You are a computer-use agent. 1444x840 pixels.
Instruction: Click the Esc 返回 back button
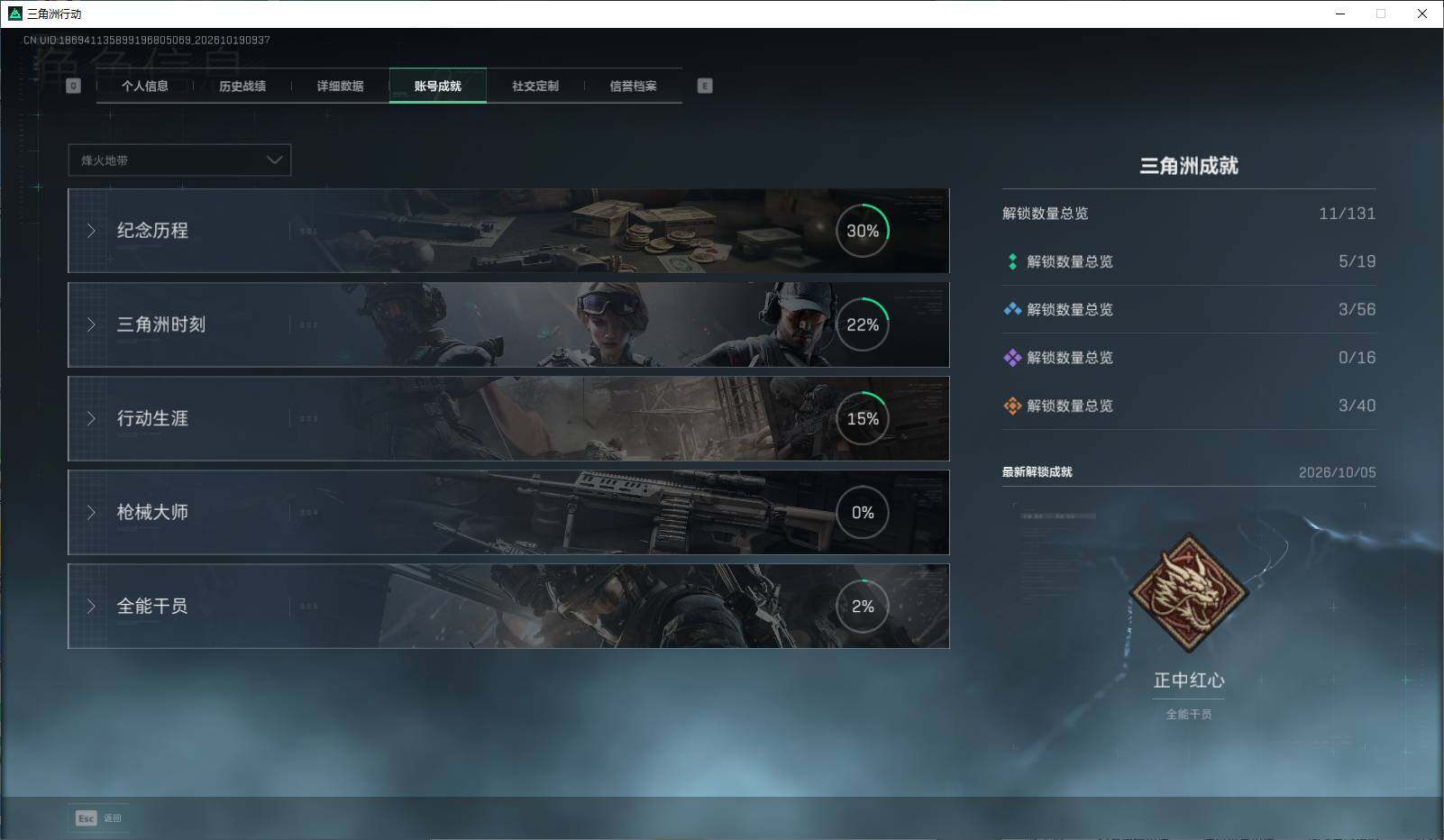(99, 818)
